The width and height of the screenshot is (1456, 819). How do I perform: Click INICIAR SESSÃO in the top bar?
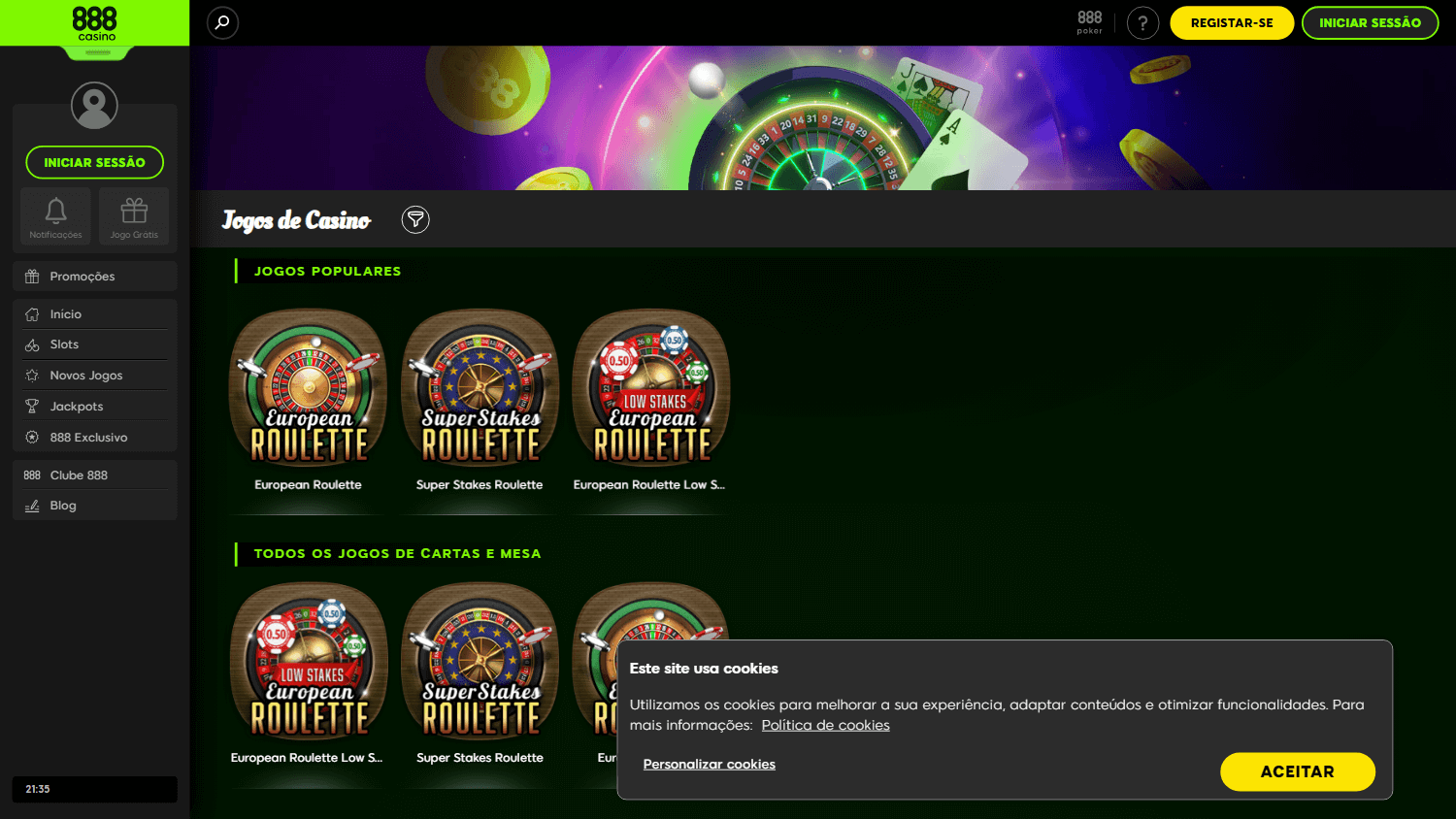[x=1370, y=23]
